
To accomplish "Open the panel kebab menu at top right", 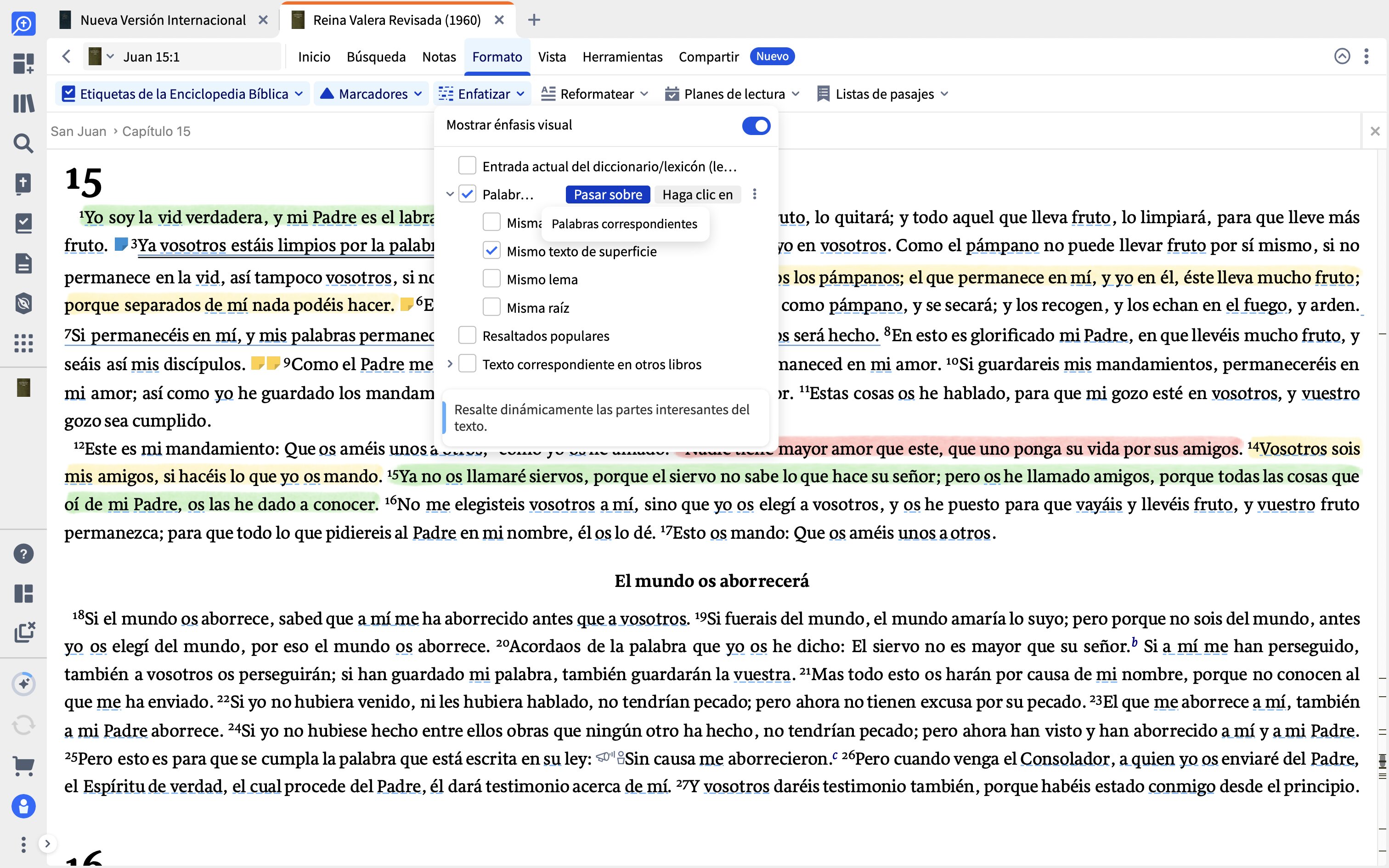I will (1366, 56).
